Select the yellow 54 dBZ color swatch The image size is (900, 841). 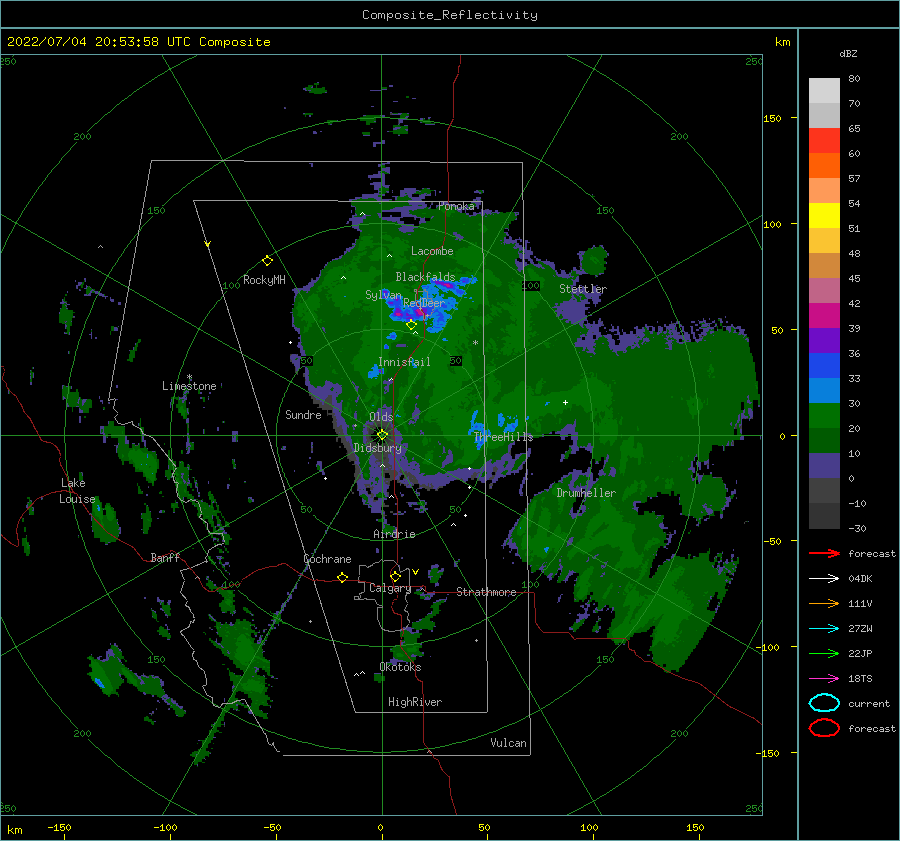[824, 215]
